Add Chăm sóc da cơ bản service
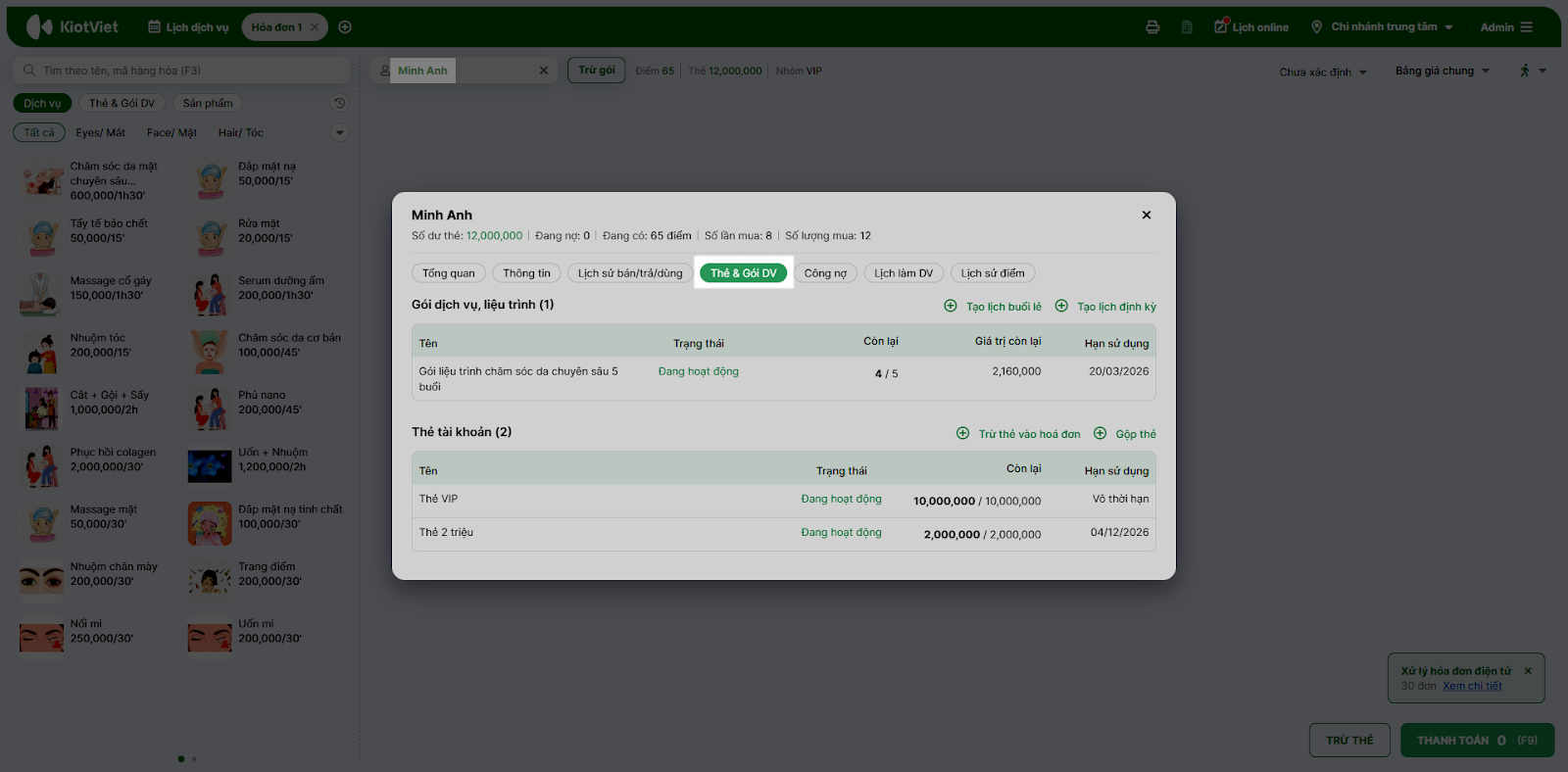 click(x=265, y=353)
